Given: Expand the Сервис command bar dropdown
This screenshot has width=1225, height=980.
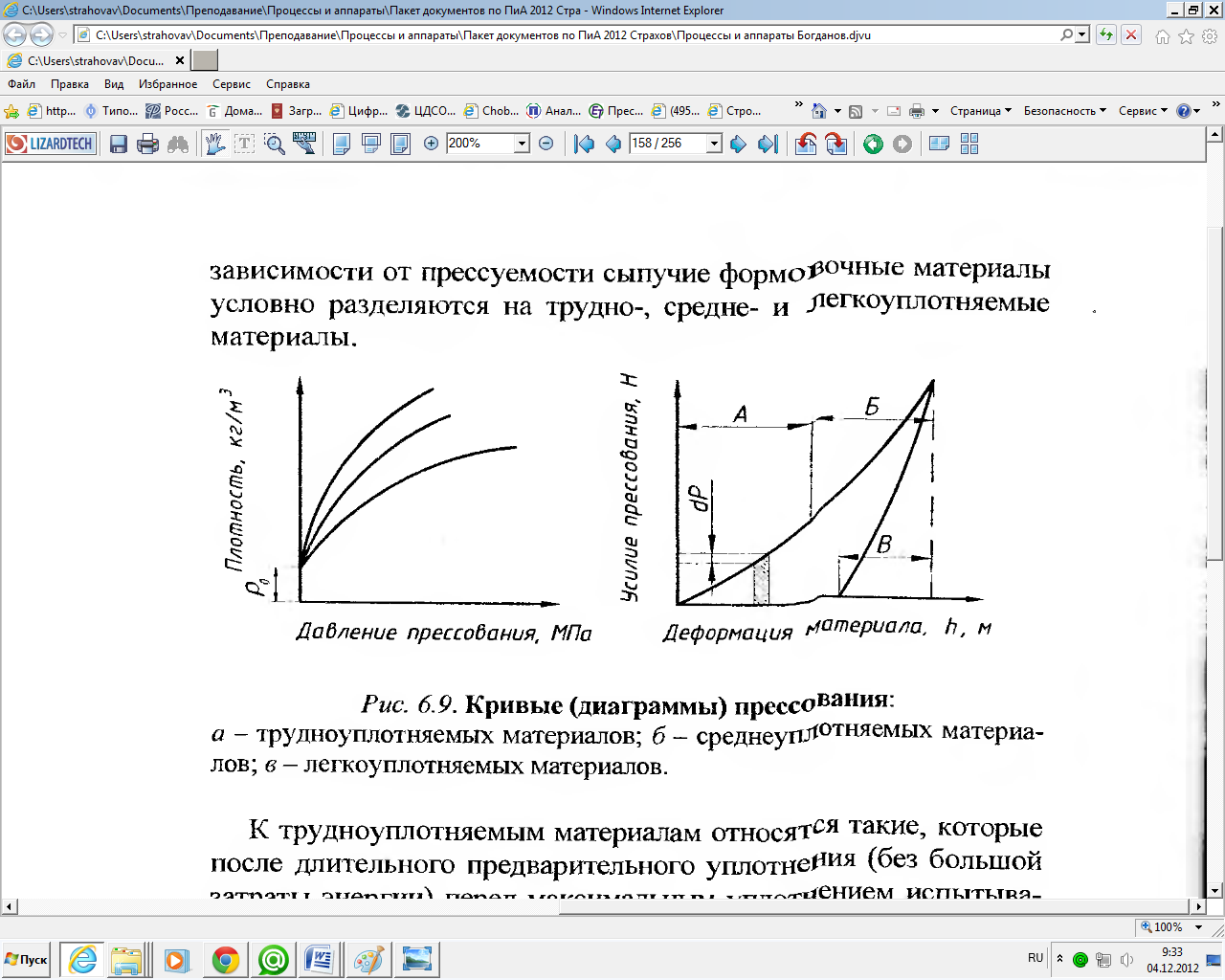Looking at the screenshot, I should [1144, 111].
